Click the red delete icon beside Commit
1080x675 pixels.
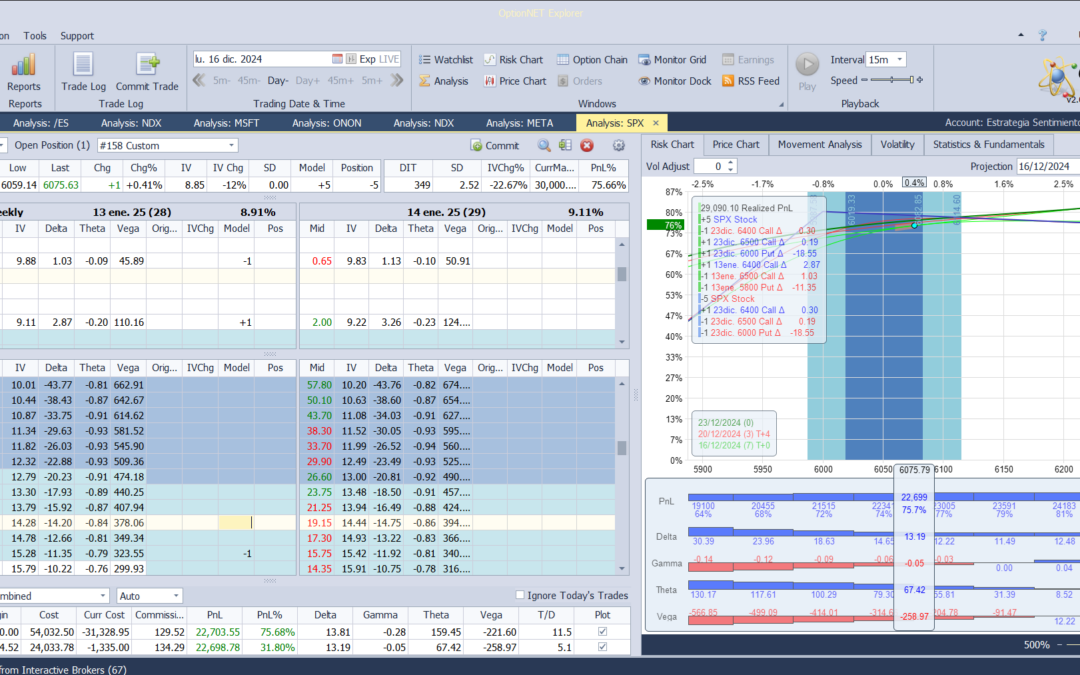(587, 146)
